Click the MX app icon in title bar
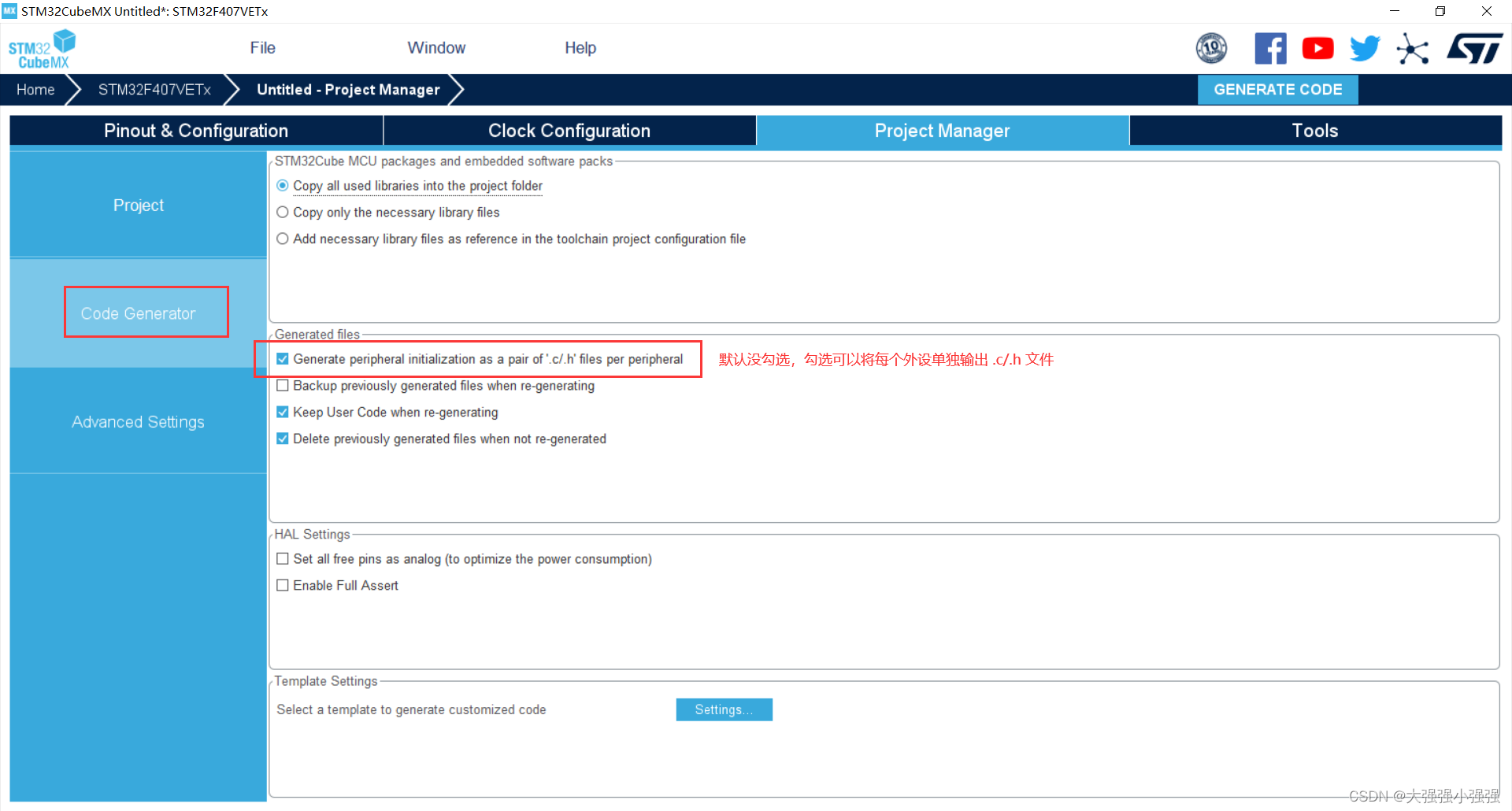 pyautogui.click(x=9, y=11)
